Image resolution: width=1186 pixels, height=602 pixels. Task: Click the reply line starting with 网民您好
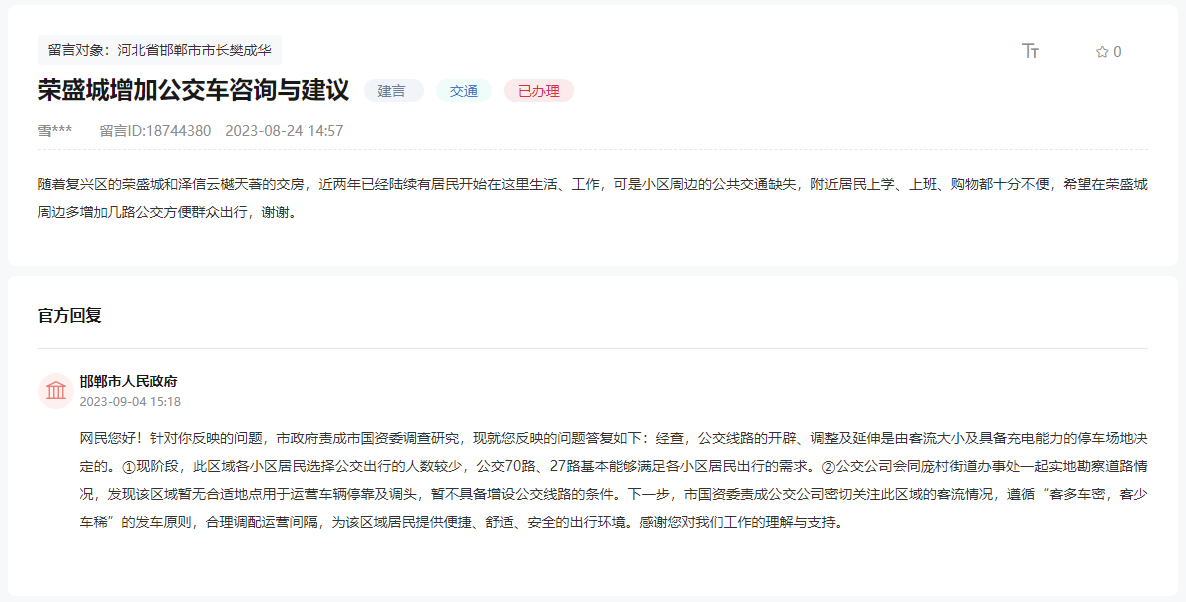613,438
